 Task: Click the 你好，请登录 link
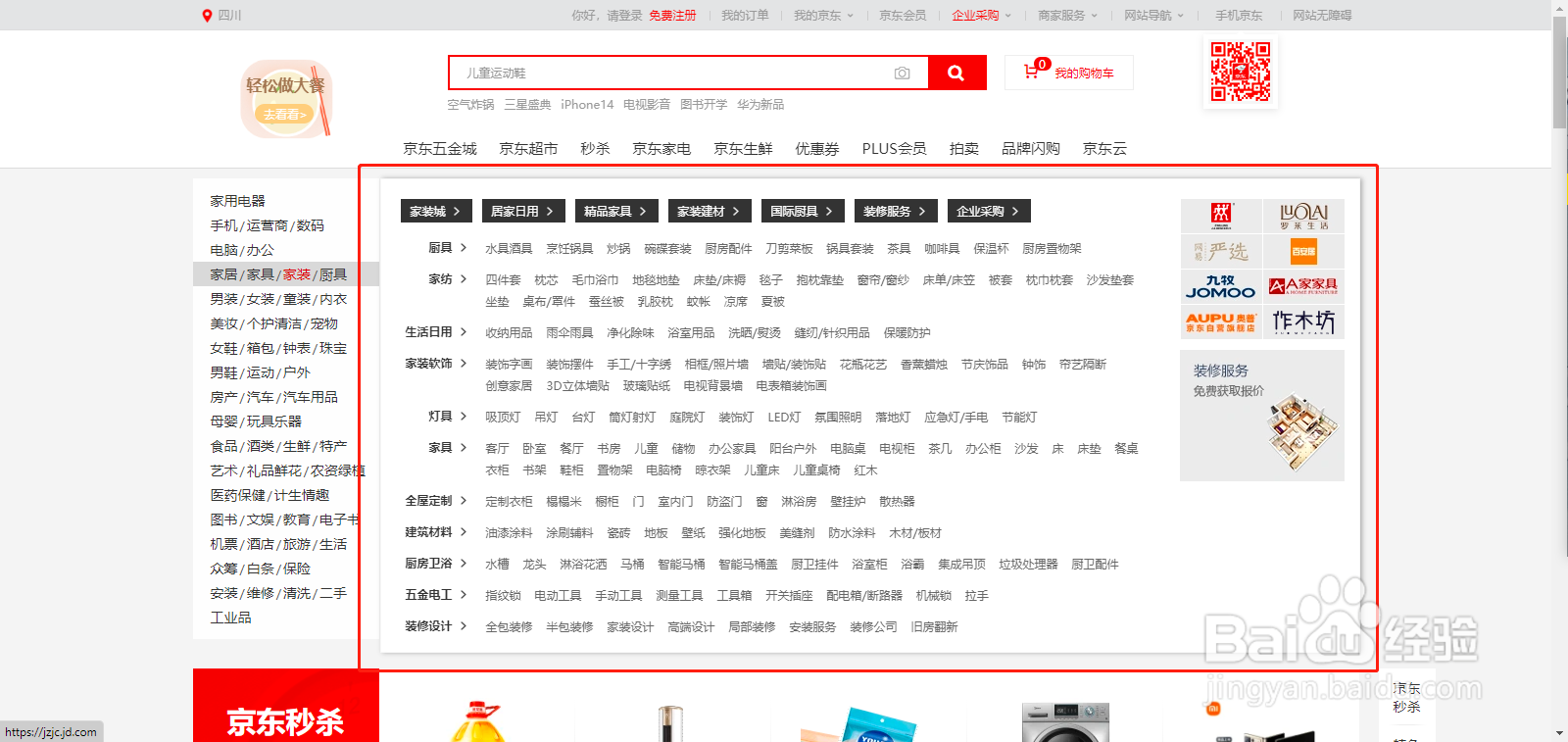click(x=607, y=16)
